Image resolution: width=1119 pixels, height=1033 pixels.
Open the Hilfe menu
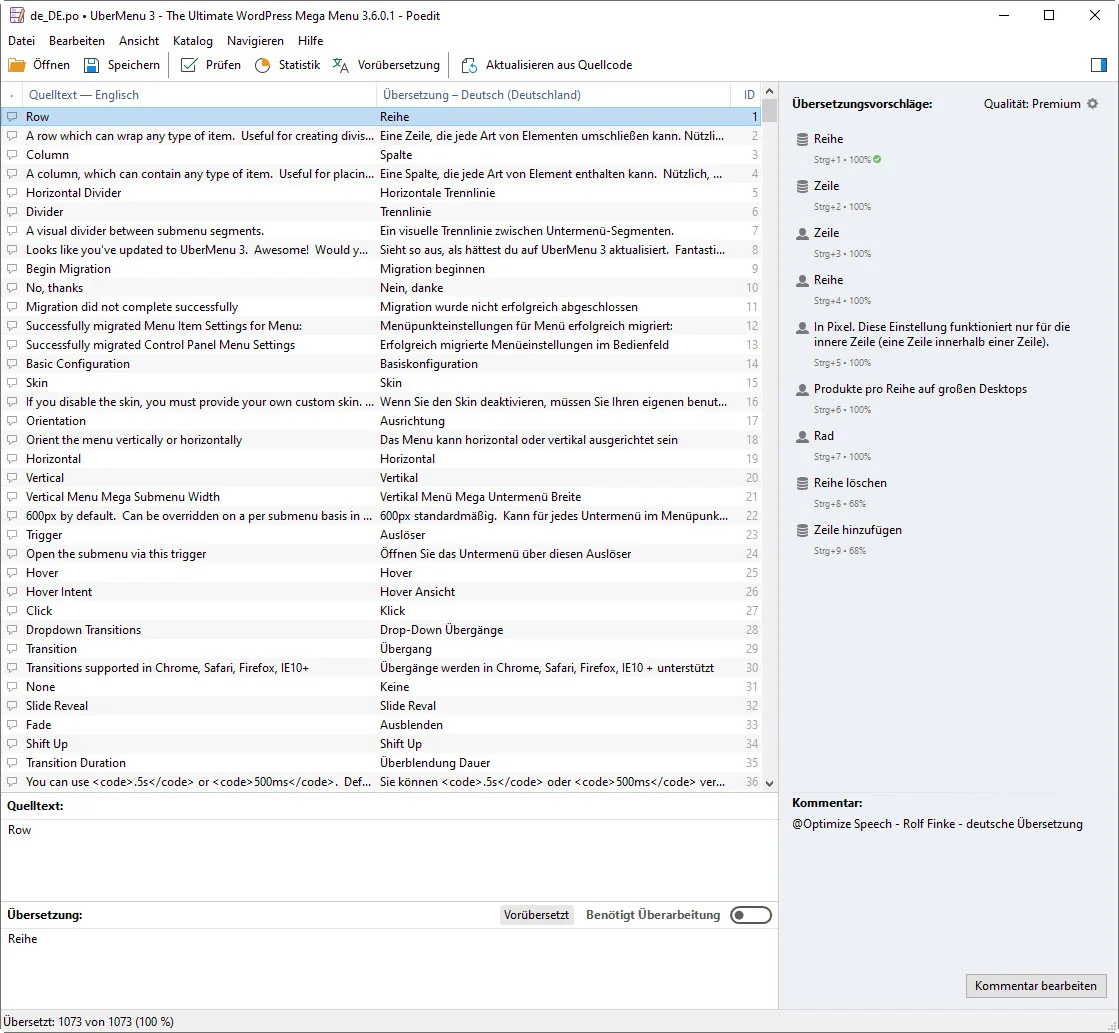click(310, 41)
